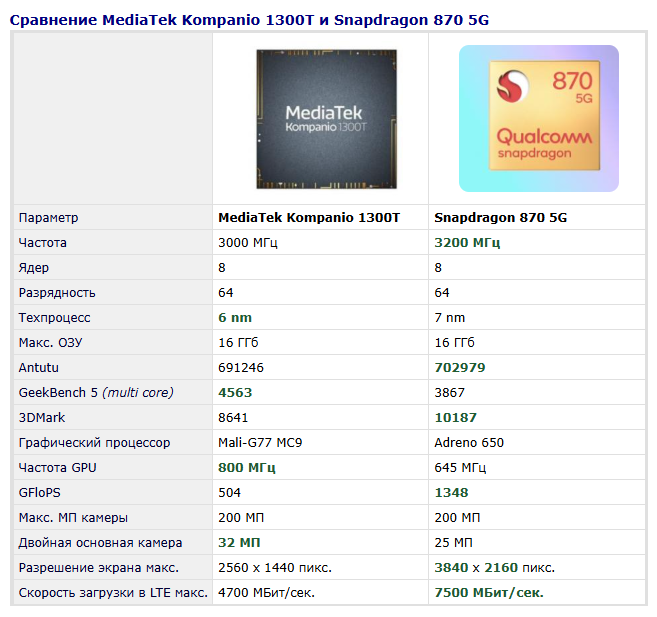Image resolution: width=657 pixels, height=617 pixels.
Task: Click the '32 МП' value
Action: coord(239,542)
